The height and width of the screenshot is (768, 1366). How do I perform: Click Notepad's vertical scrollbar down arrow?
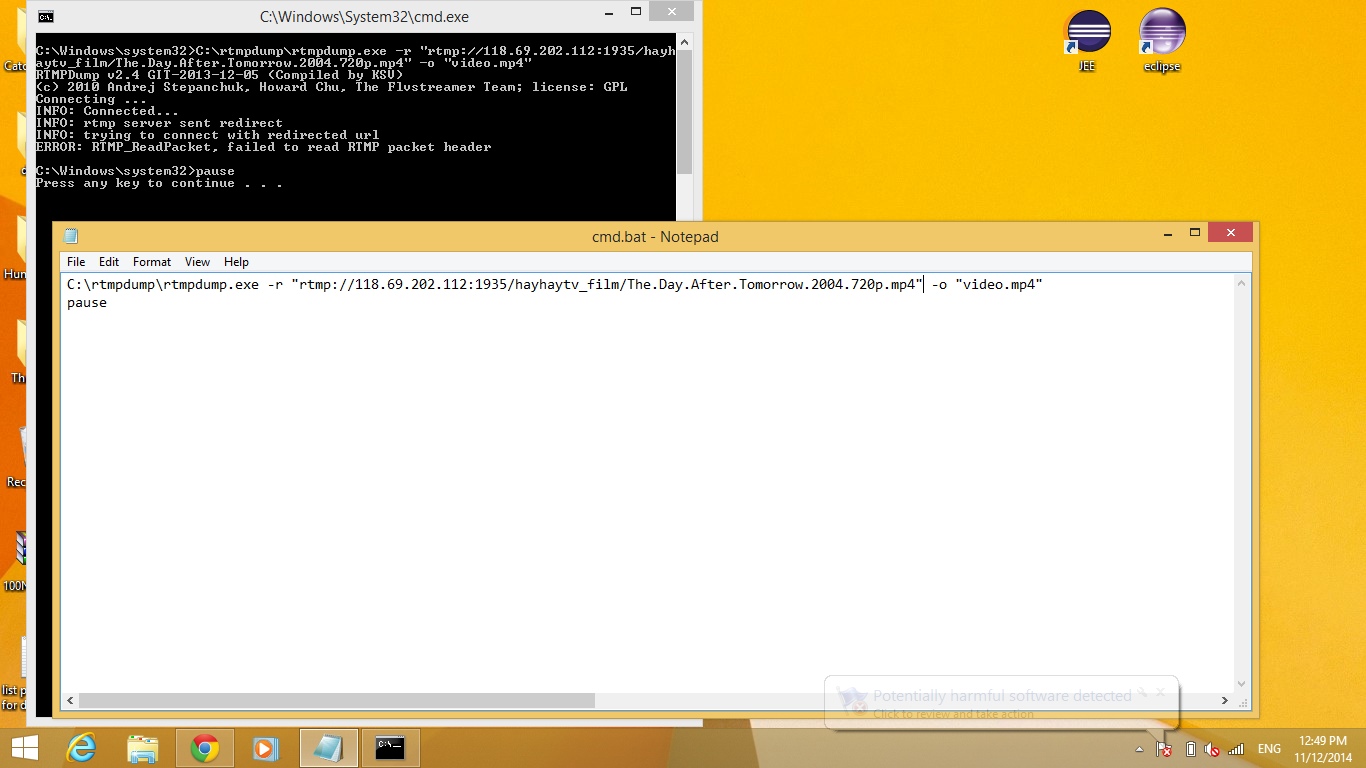tap(1243, 684)
